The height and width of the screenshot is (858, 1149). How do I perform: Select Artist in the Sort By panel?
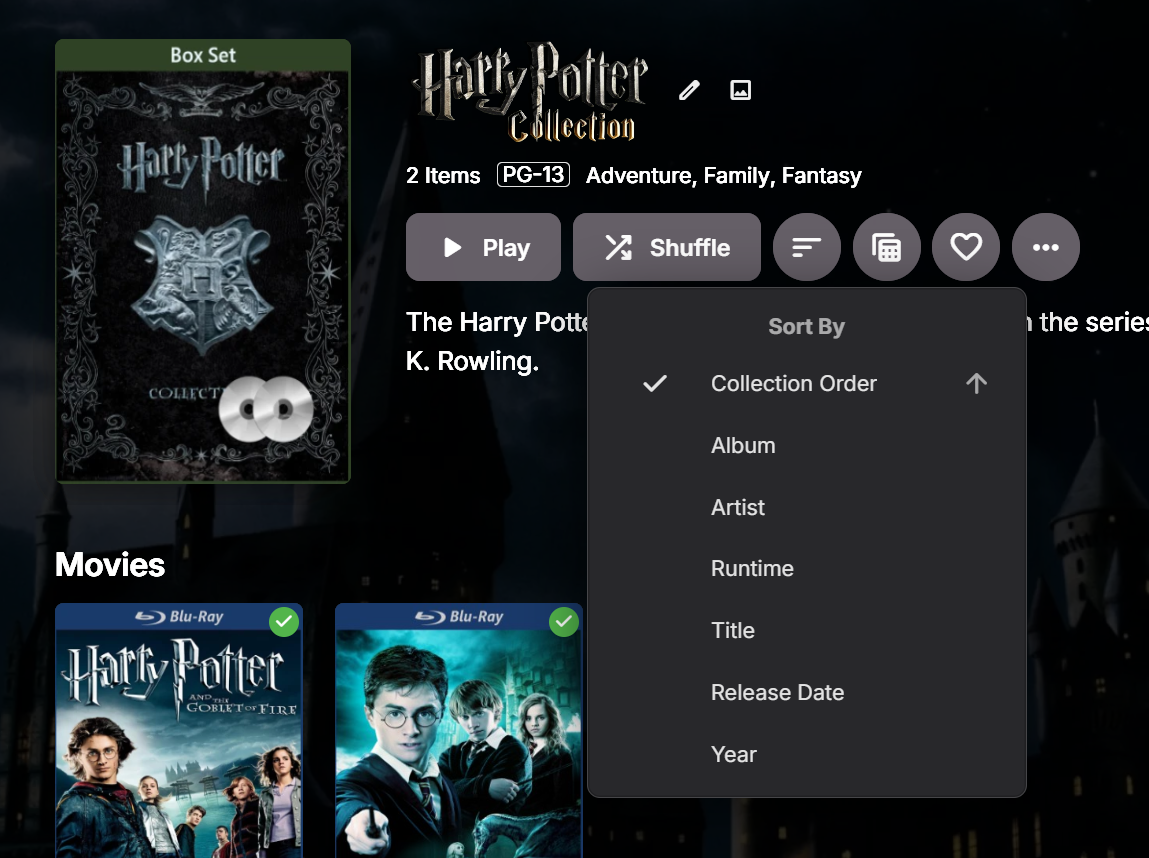click(738, 507)
